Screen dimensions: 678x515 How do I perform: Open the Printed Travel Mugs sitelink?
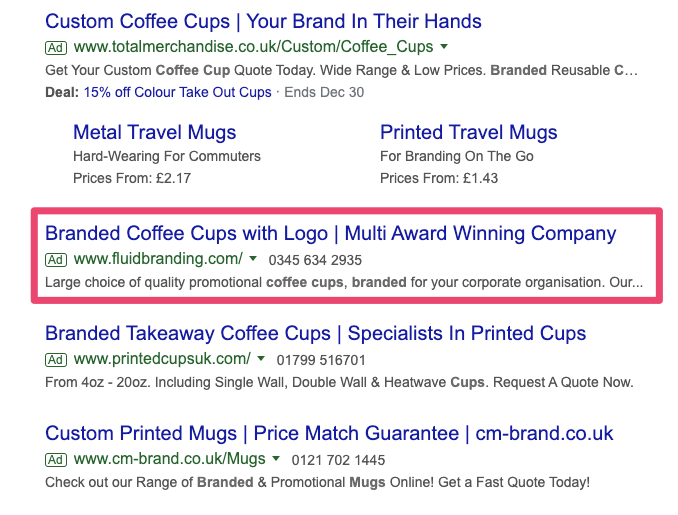468,132
